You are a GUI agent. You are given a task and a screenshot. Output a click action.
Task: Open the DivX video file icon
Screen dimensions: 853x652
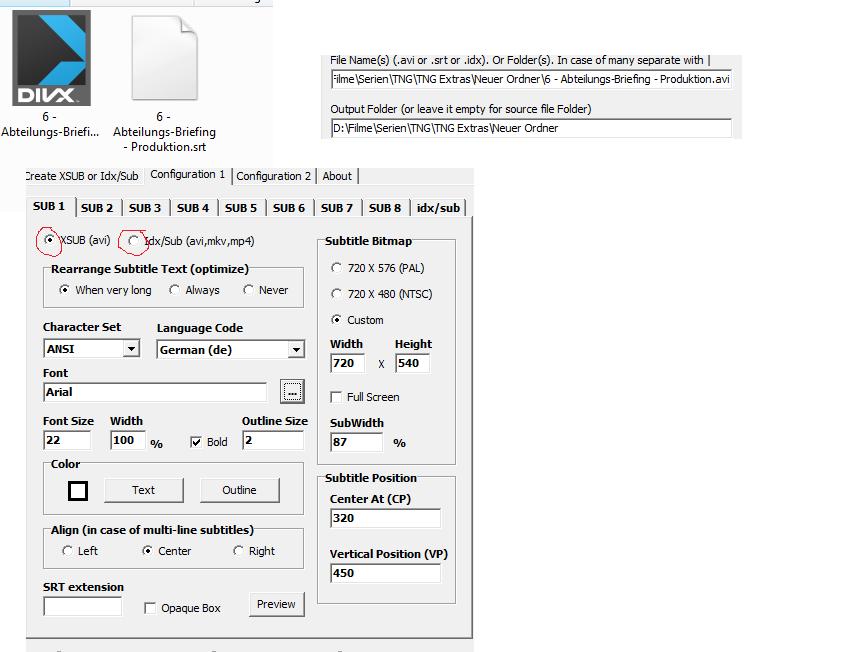(x=51, y=58)
